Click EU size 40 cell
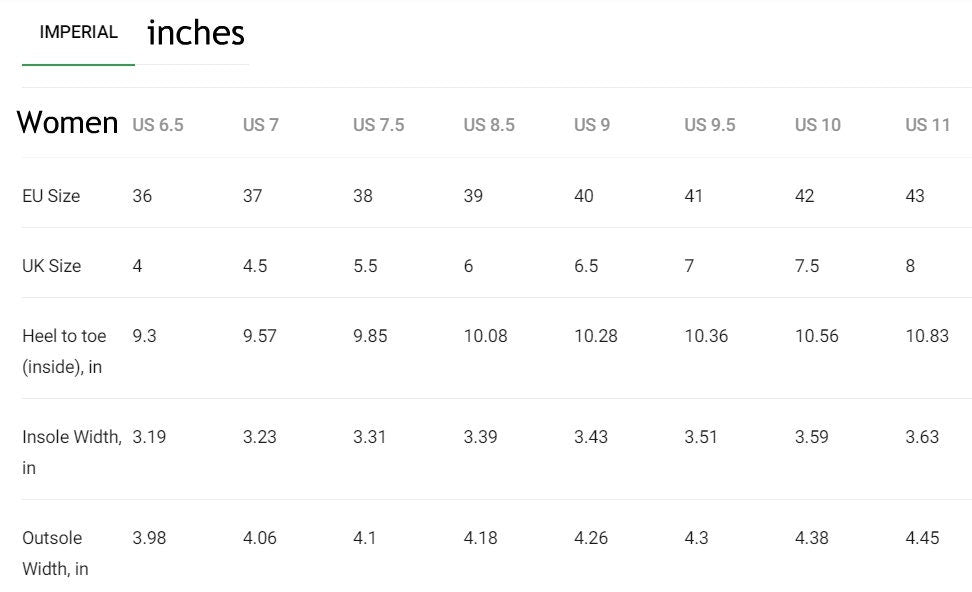 584,196
